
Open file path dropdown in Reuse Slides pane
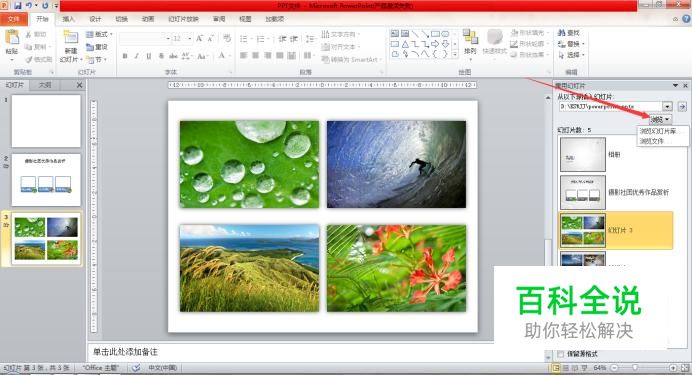click(x=667, y=106)
